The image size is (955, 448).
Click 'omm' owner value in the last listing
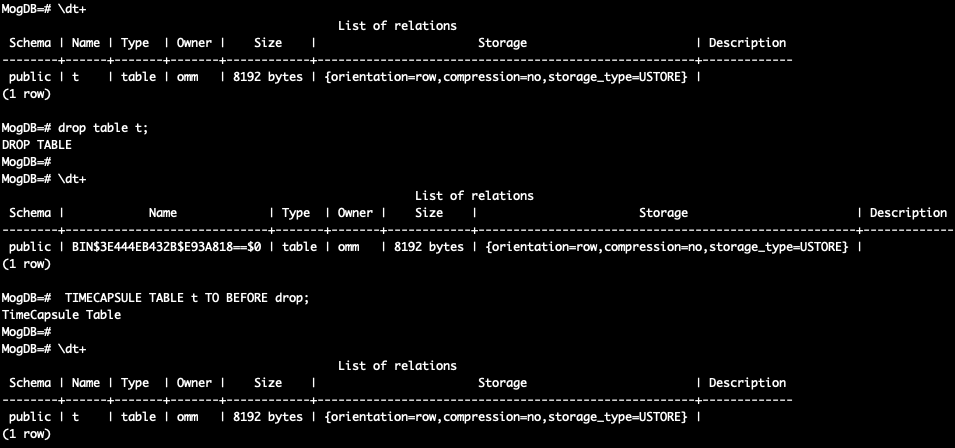(x=187, y=417)
